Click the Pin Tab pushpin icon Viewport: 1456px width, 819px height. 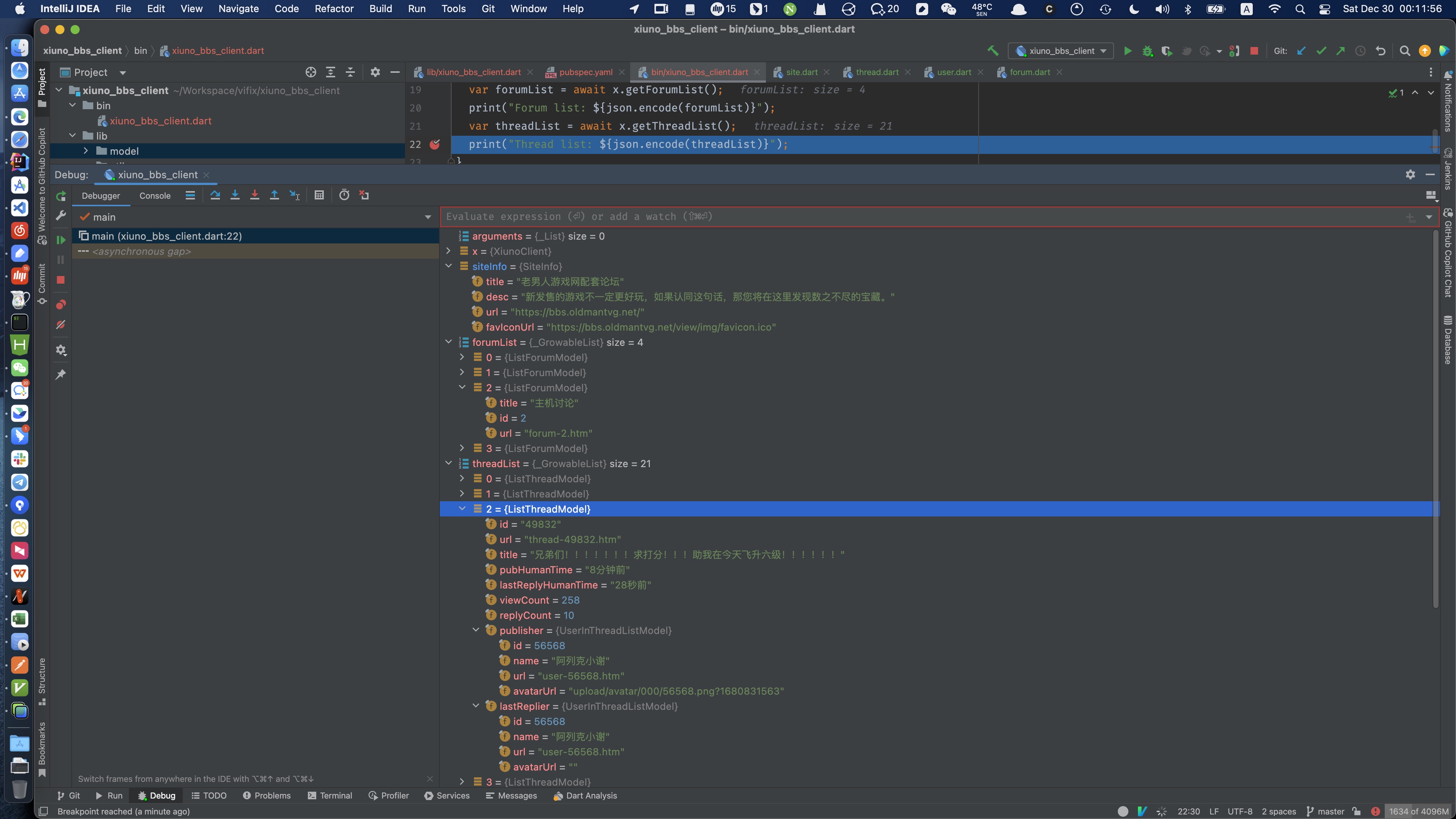tap(61, 374)
